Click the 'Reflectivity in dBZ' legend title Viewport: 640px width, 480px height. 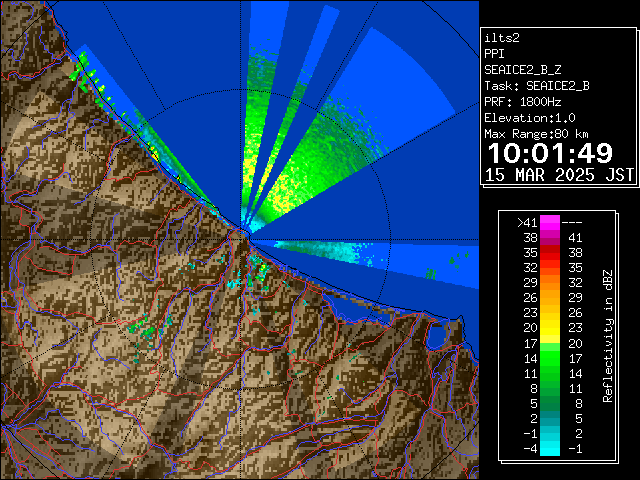608,336
